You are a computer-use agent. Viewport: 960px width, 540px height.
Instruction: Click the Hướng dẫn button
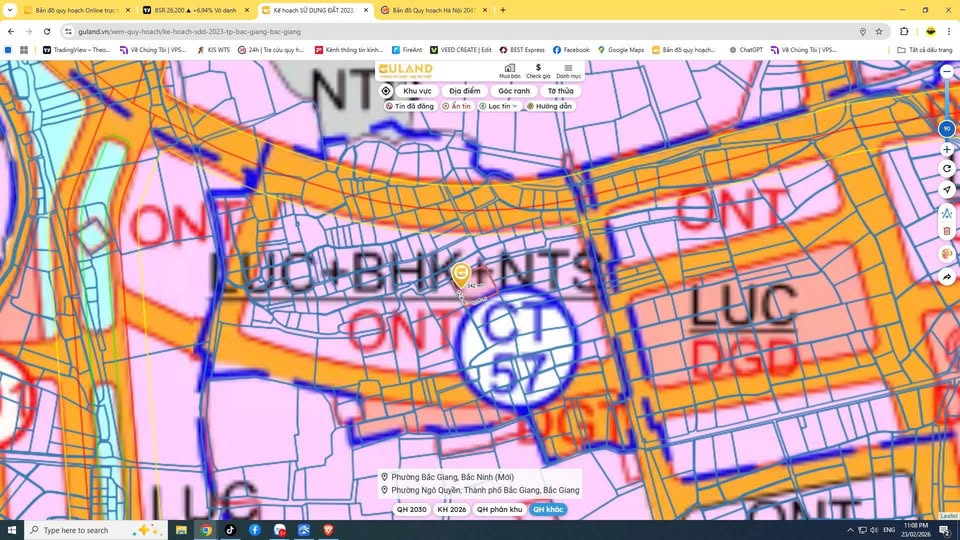click(x=550, y=106)
